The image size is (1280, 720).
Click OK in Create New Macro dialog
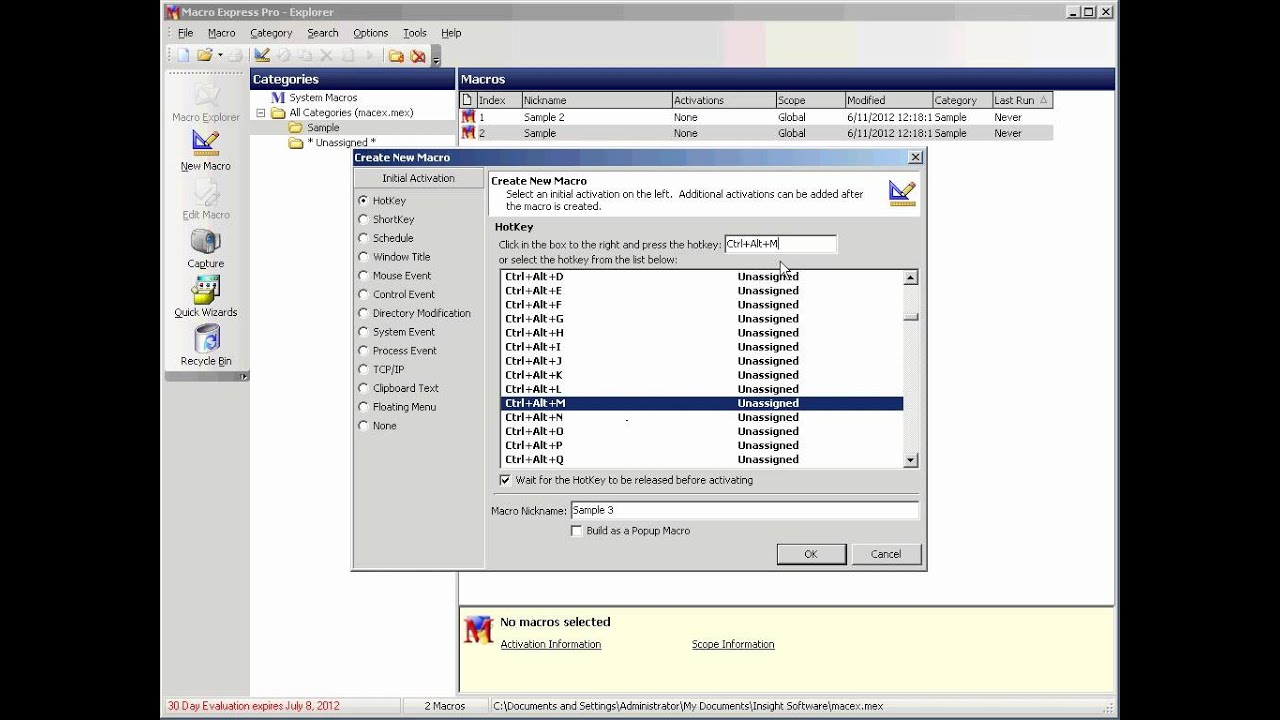click(811, 554)
